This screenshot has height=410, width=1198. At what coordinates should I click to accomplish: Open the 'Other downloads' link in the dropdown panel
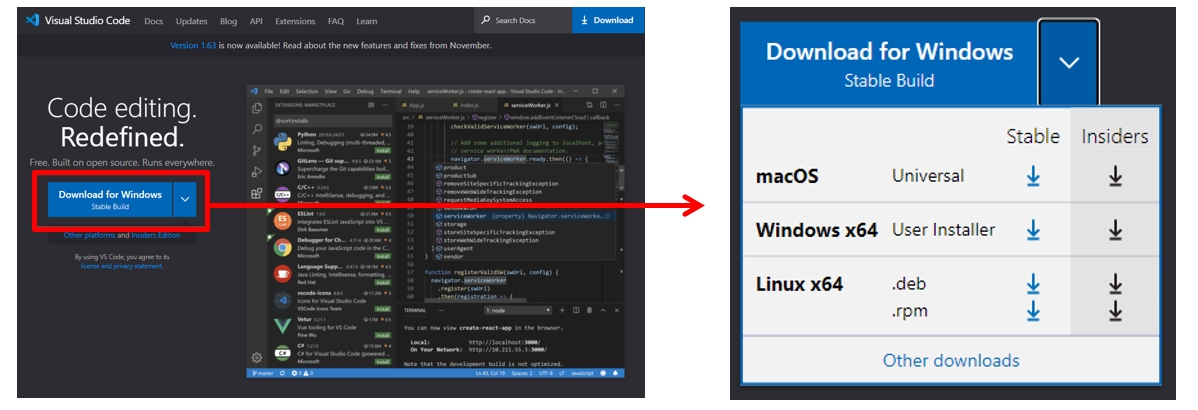coord(950,360)
